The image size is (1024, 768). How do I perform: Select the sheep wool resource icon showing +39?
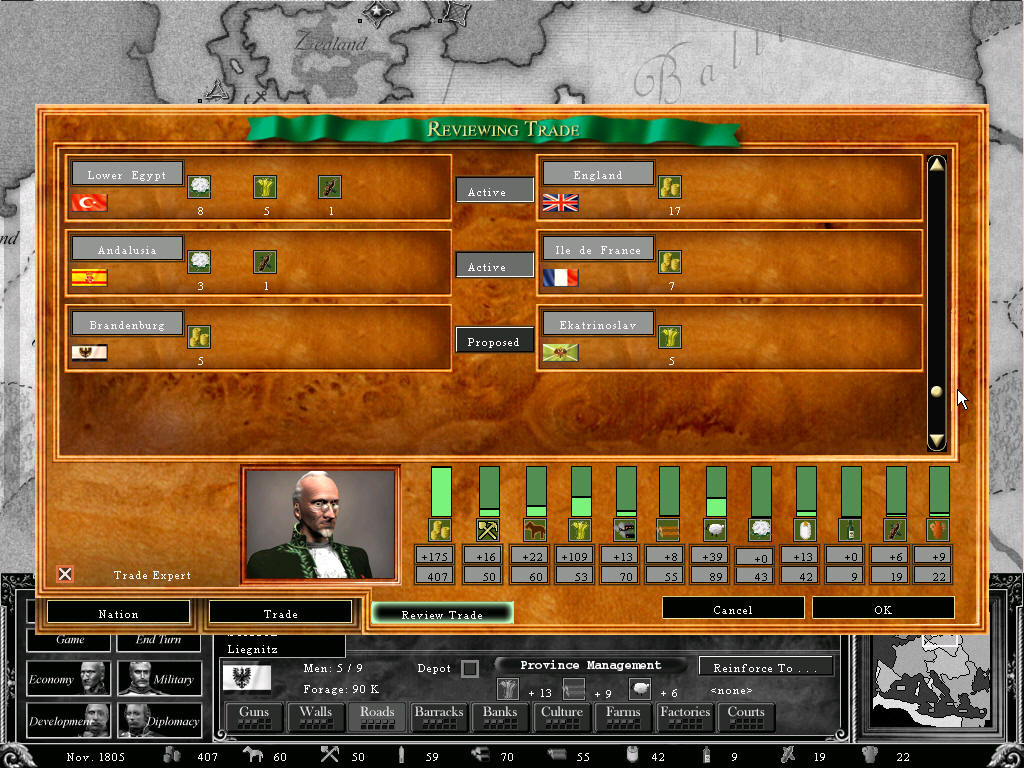[x=715, y=530]
